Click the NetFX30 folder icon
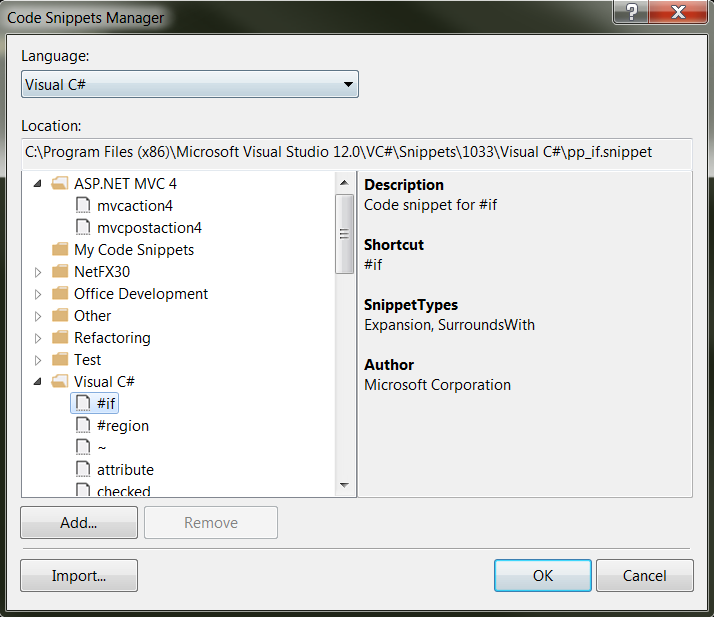The height and width of the screenshot is (617, 714). point(60,271)
